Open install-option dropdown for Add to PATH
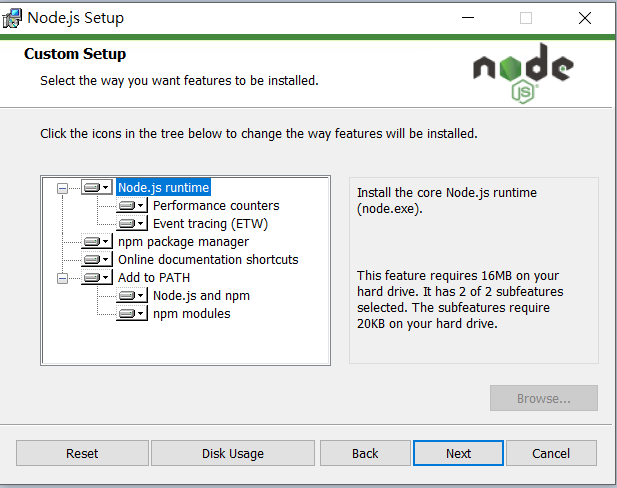This screenshot has width=617, height=488. [x=97, y=277]
